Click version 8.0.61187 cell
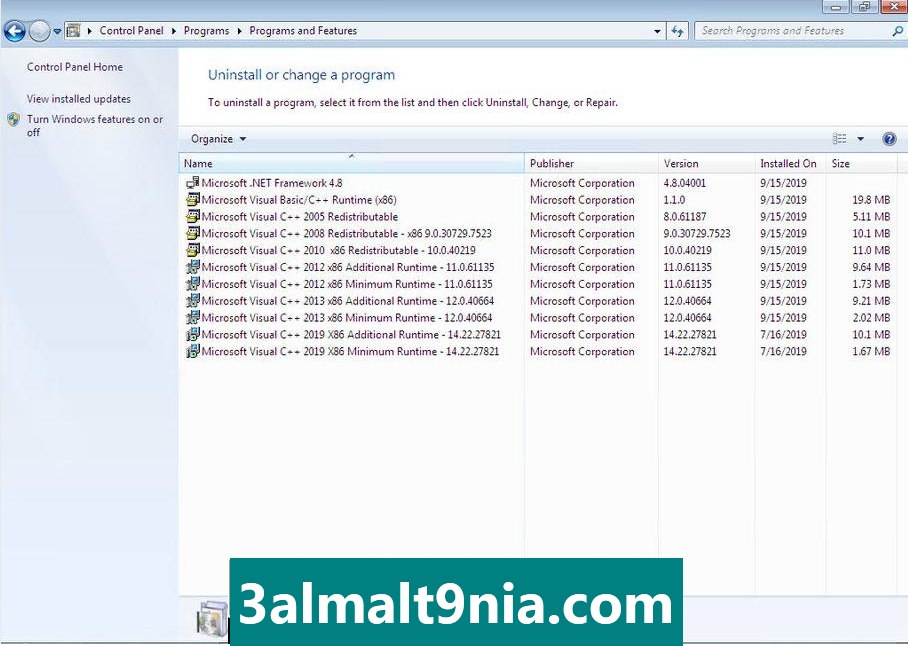The image size is (908, 646). point(684,216)
